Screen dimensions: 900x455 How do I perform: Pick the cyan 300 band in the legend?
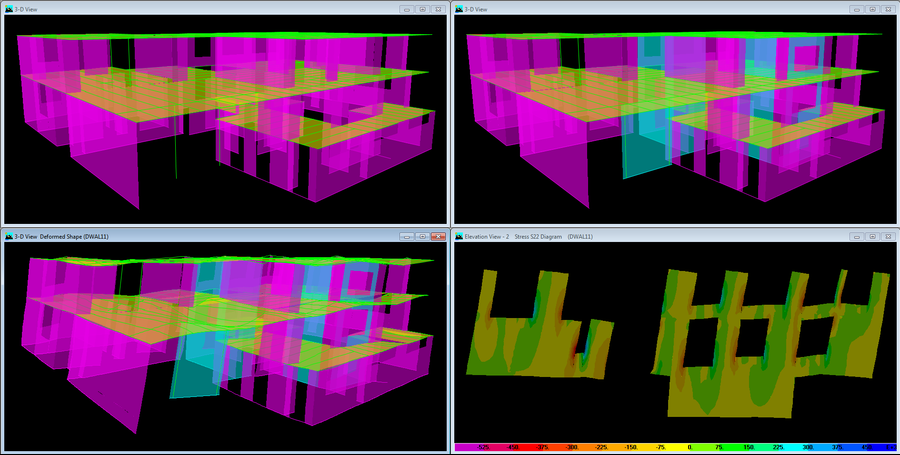pyautogui.click(x=810, y=448)
